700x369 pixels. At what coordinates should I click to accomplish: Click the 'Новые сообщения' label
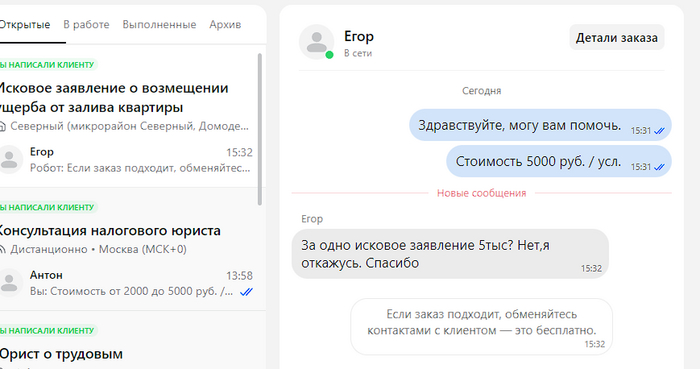tap(481, 193)
